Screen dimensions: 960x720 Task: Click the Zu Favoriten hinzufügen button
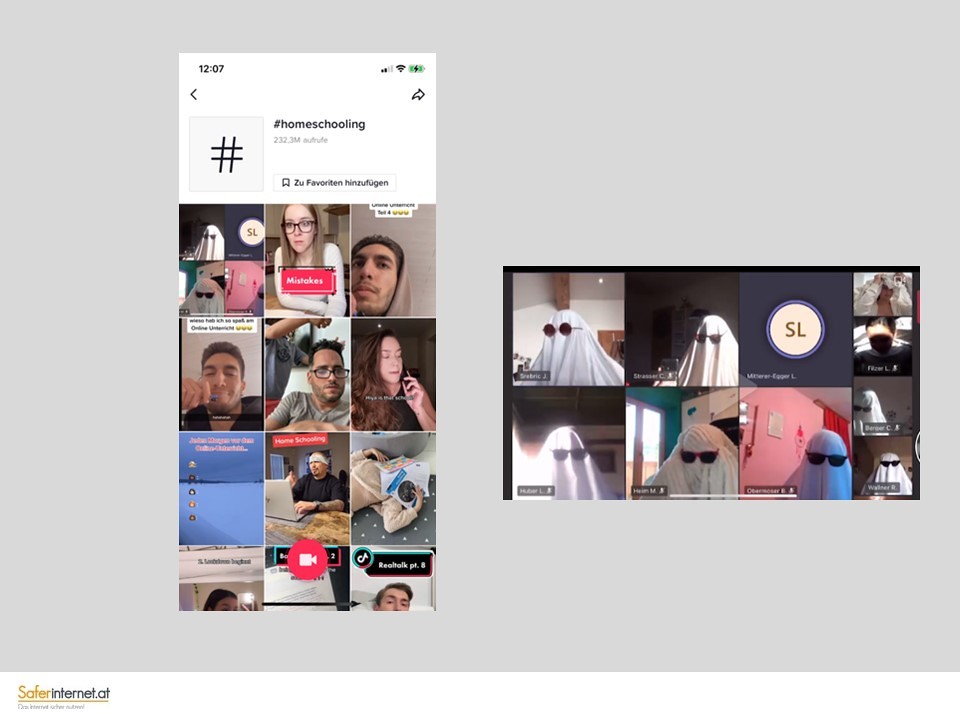point(335,183)
